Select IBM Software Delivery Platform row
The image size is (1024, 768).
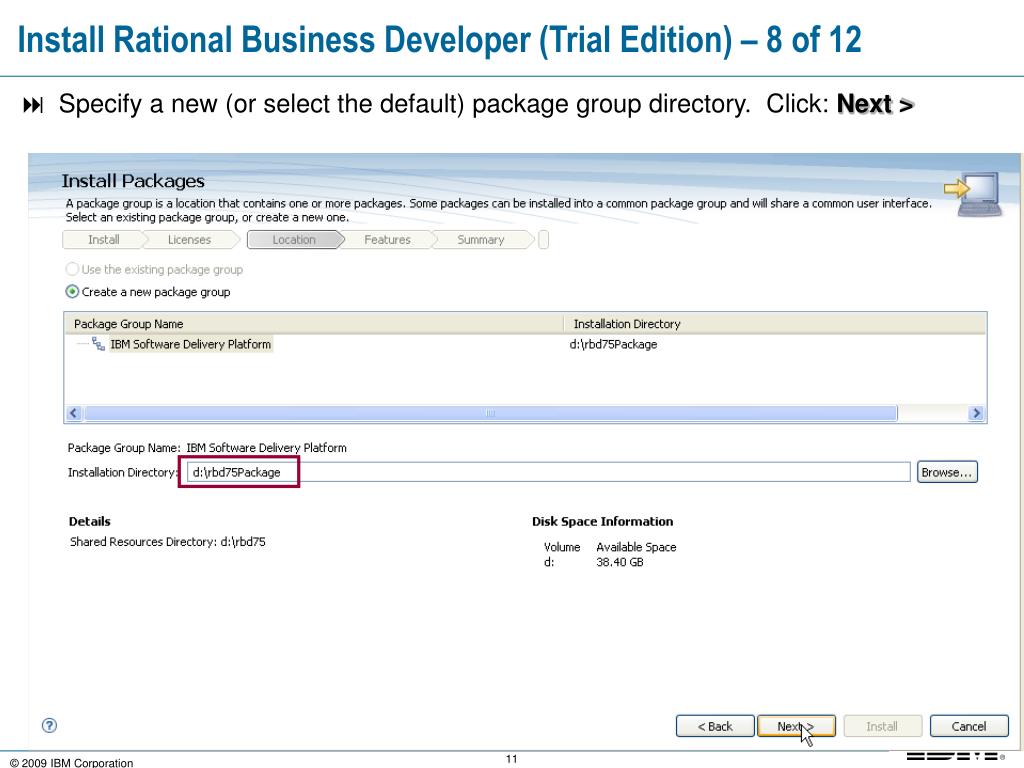(526, 344)
